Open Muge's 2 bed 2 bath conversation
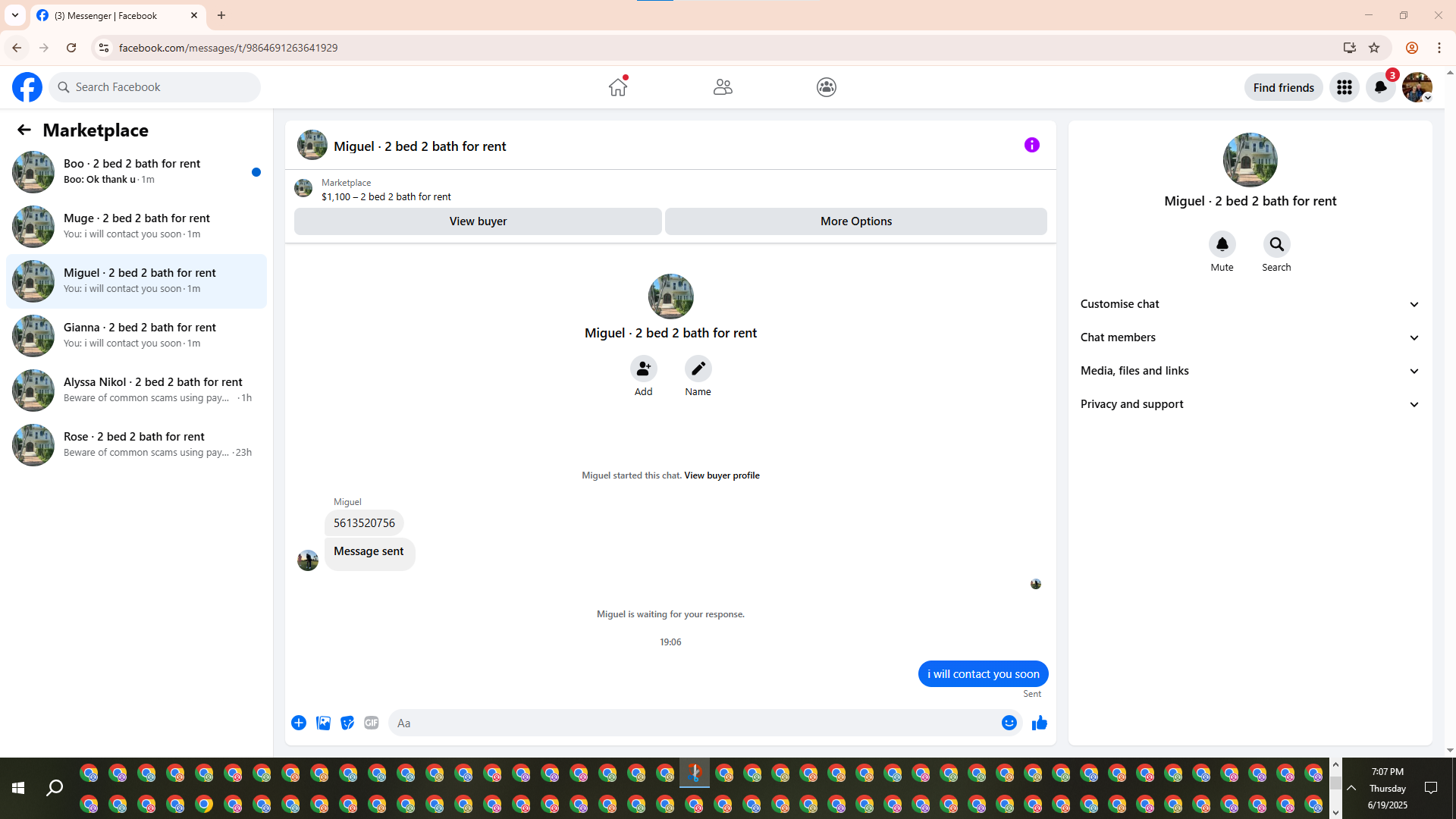 pos(136,227)
